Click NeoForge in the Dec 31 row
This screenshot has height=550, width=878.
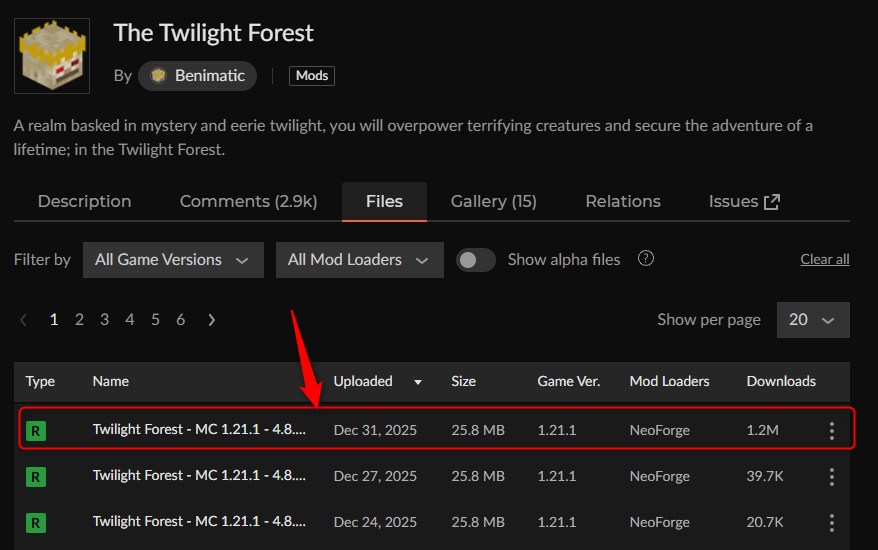click(660, 430)
